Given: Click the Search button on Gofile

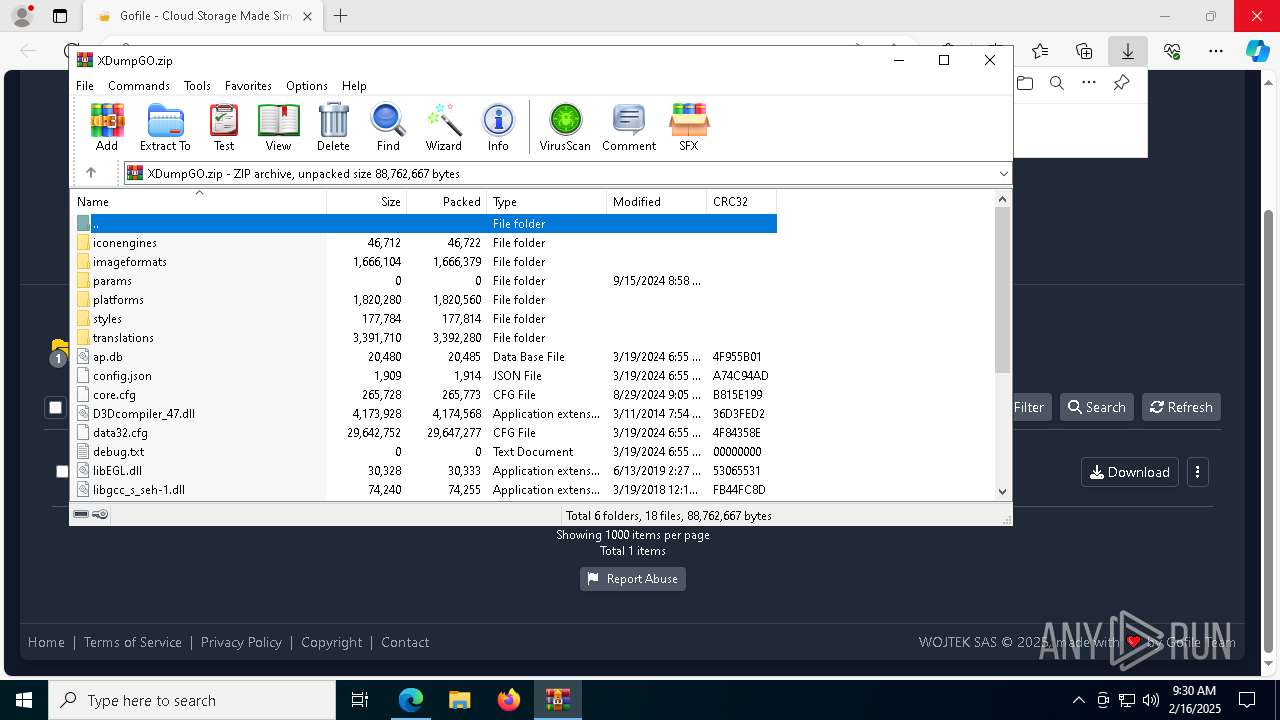Looking at the screenshot, I should [x=1096, y=407].
